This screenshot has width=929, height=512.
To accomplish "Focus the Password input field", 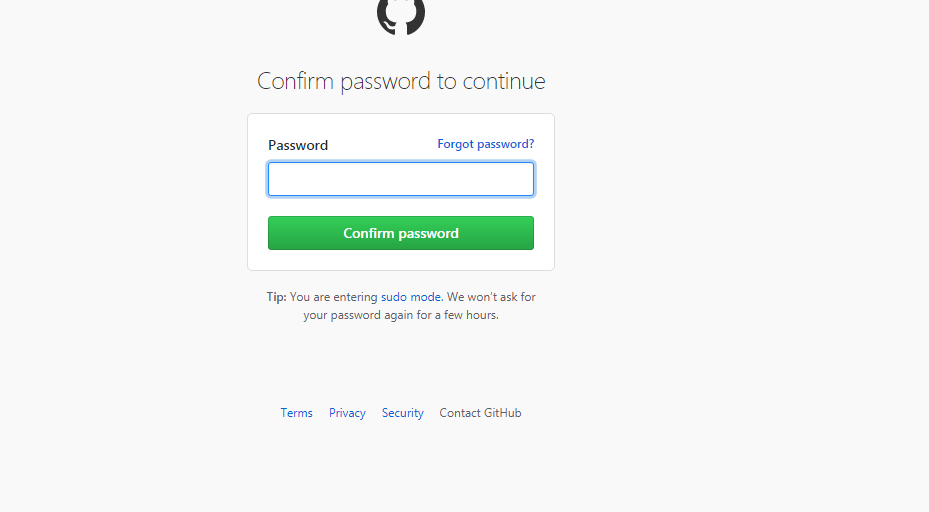I will point(401,179).
